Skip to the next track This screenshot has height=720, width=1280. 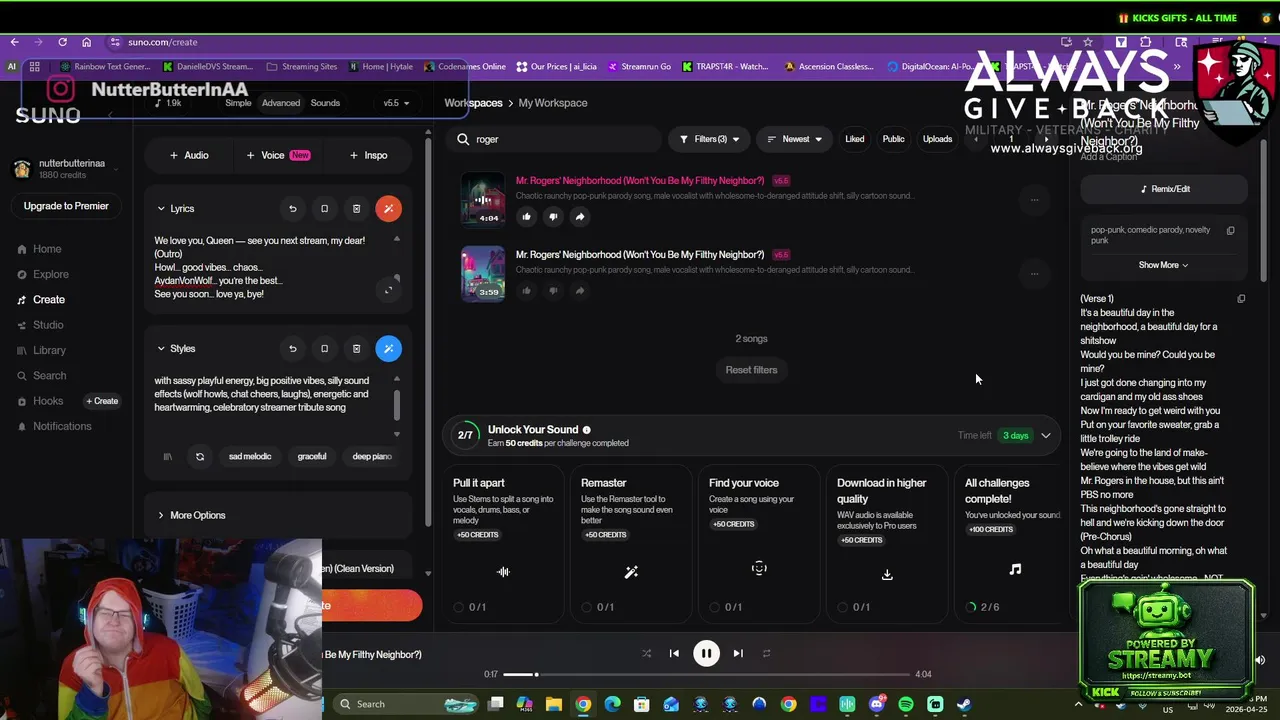738,653
